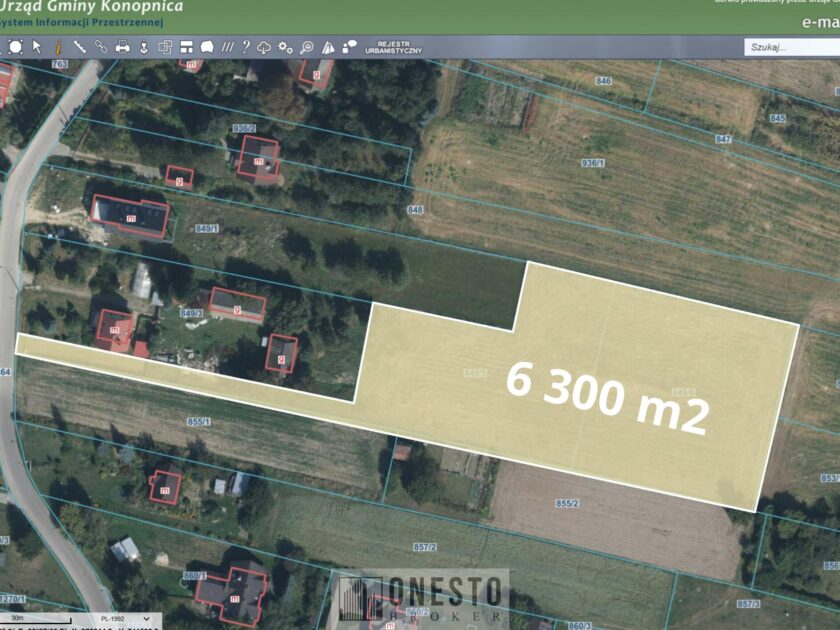840x630 pixels.
Task: Select the arrow pointer tool
Action: [x=37, y=45]
